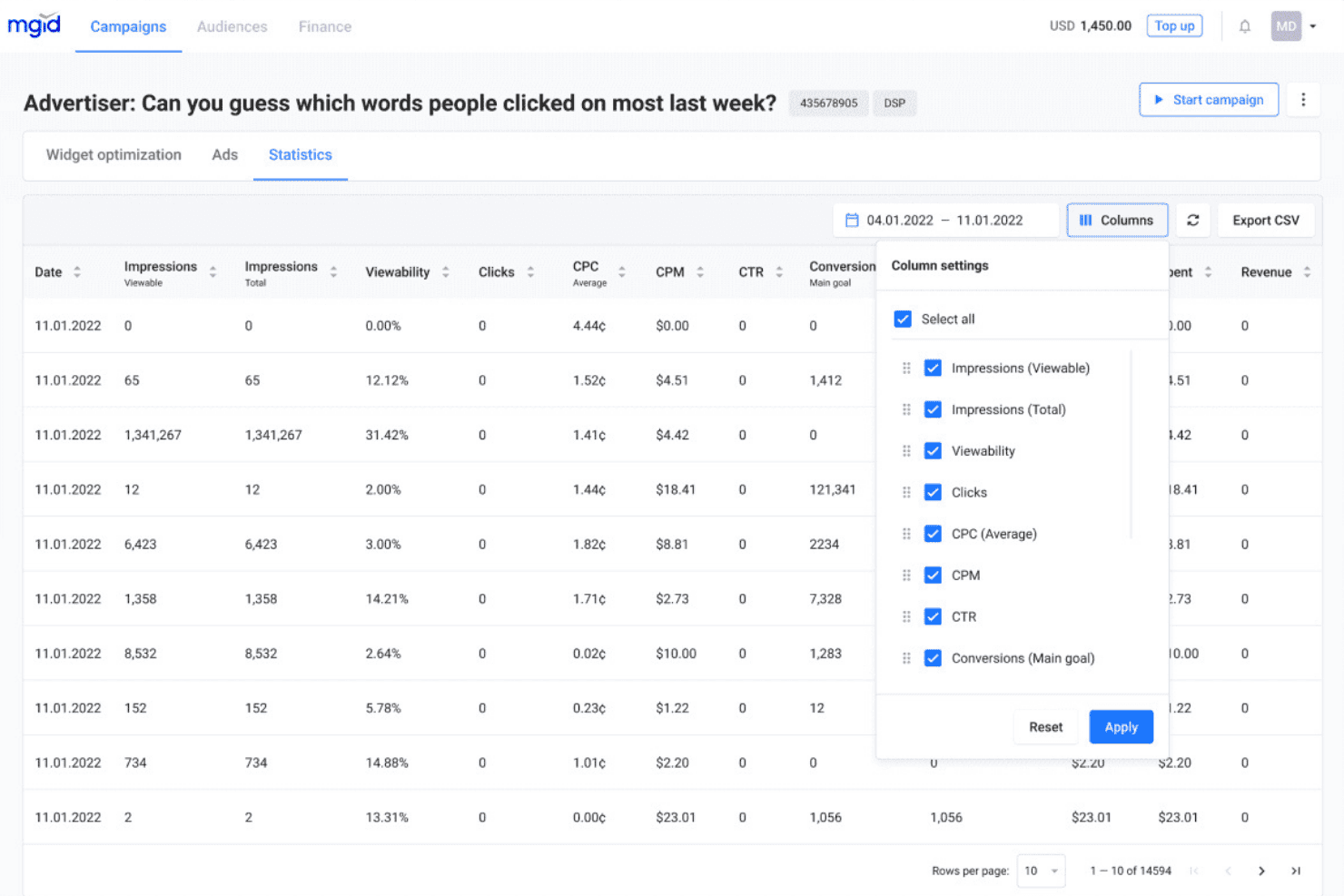Switch to the Widget optimization tab
Viewport: 1344px width, 896px height.
point(114,154)
